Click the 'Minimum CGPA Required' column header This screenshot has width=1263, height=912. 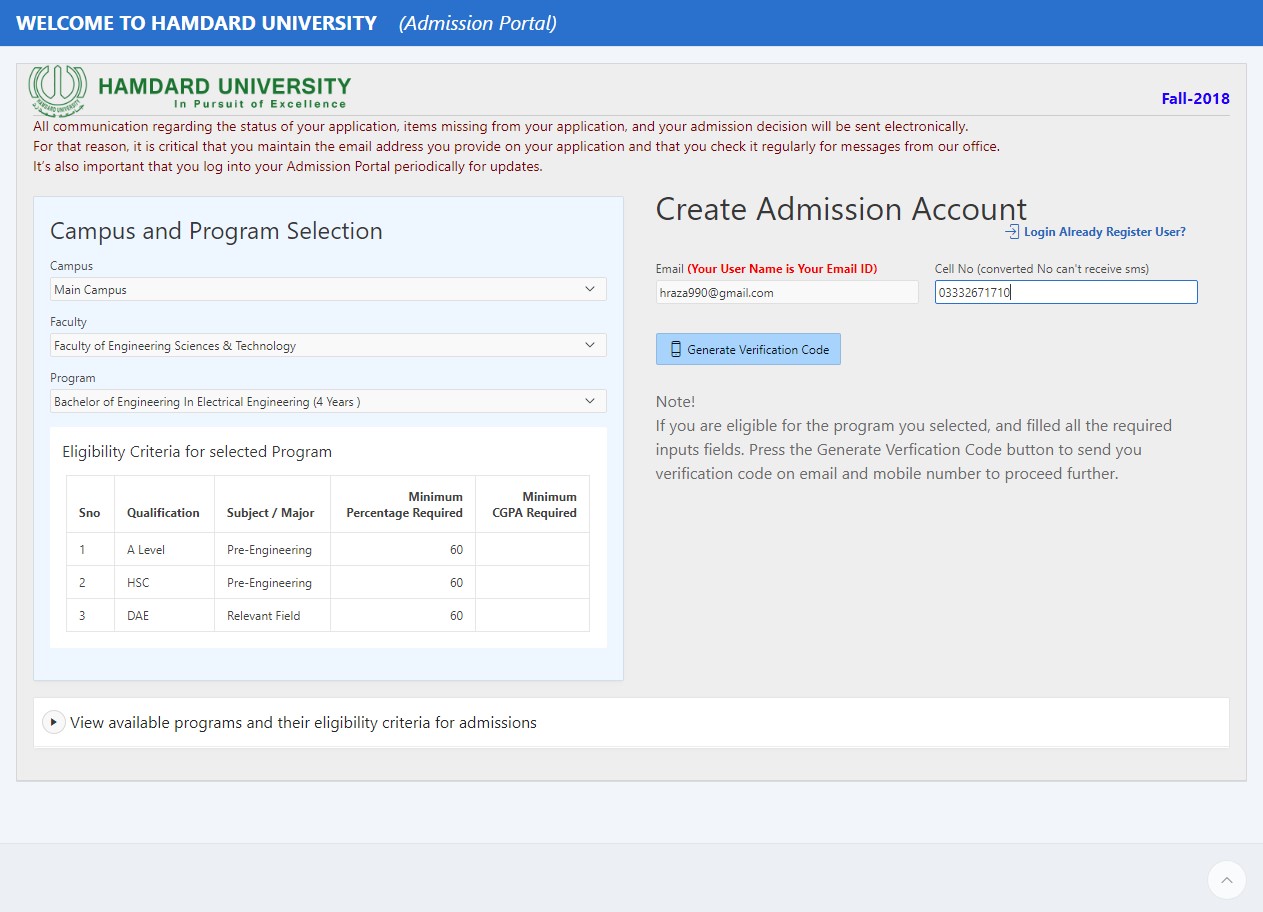[533, 504]
